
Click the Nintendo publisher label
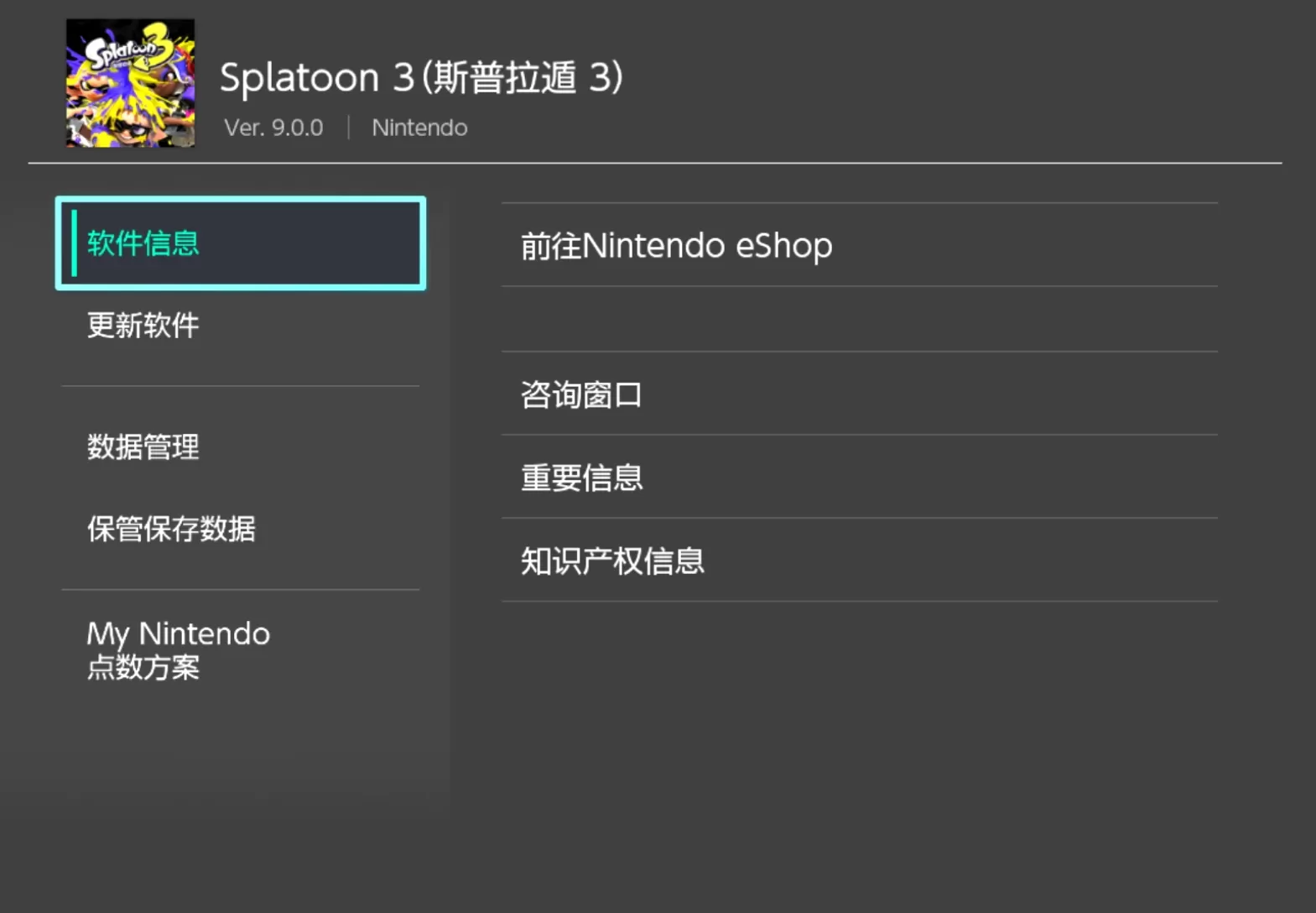[x=419, y=128]
